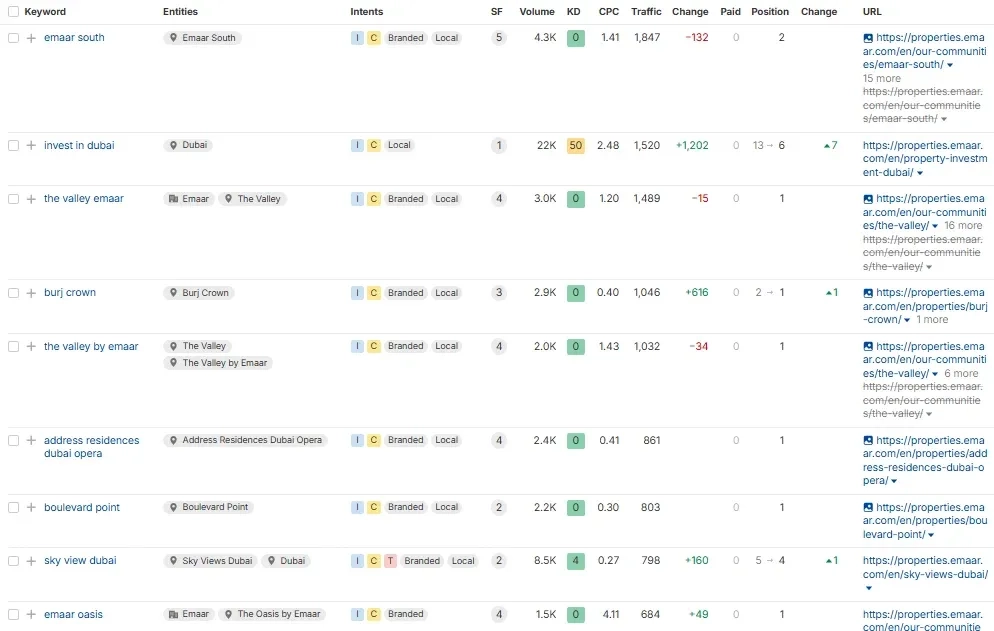The width and height of the screenshot is (994, 631).
Task: Click traffic change '+1,202' for invest in dubai
Action: click(x=692, y=145)
